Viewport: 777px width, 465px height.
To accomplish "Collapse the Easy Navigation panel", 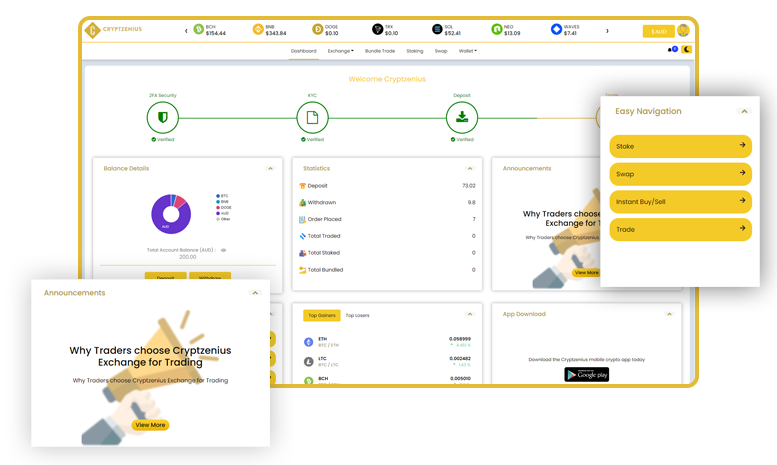I will coord(743,112).
